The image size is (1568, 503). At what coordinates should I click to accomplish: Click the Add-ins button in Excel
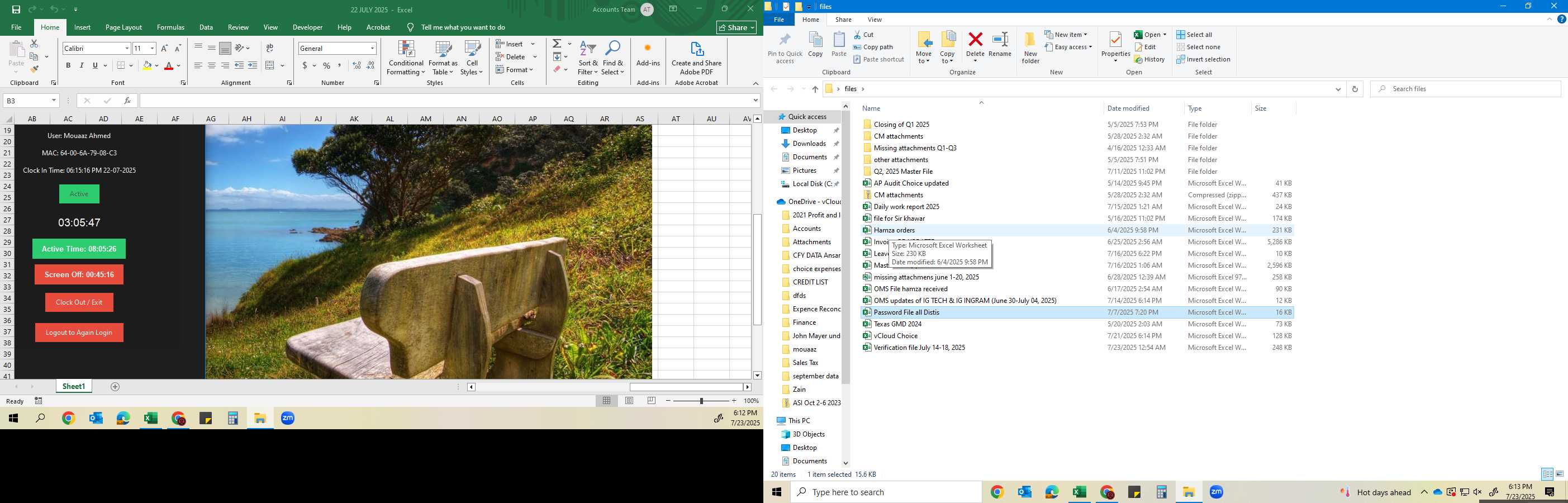pyautogui.click(x=648, y=55)
